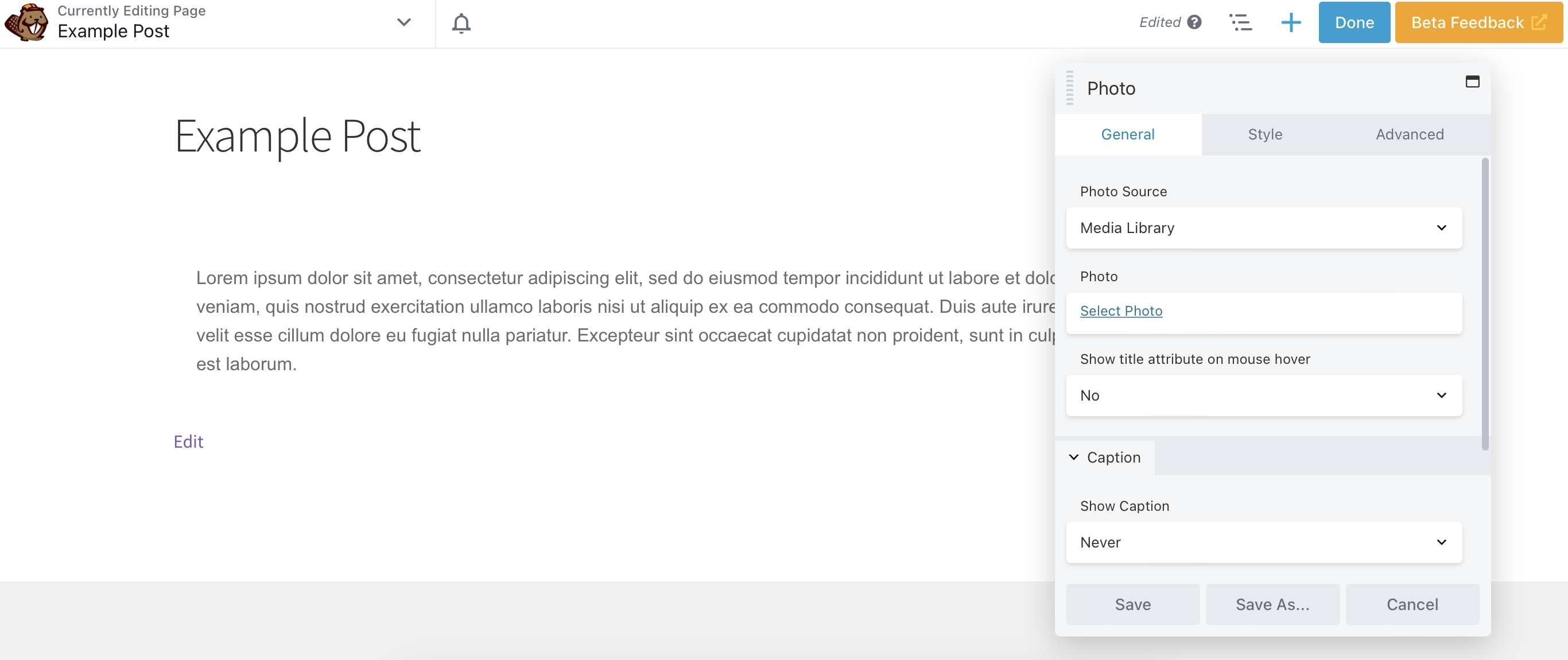Open the Show Caption dropdown
The height and width of the screenshot is (660, 1568).
(x=1264, y=542)
